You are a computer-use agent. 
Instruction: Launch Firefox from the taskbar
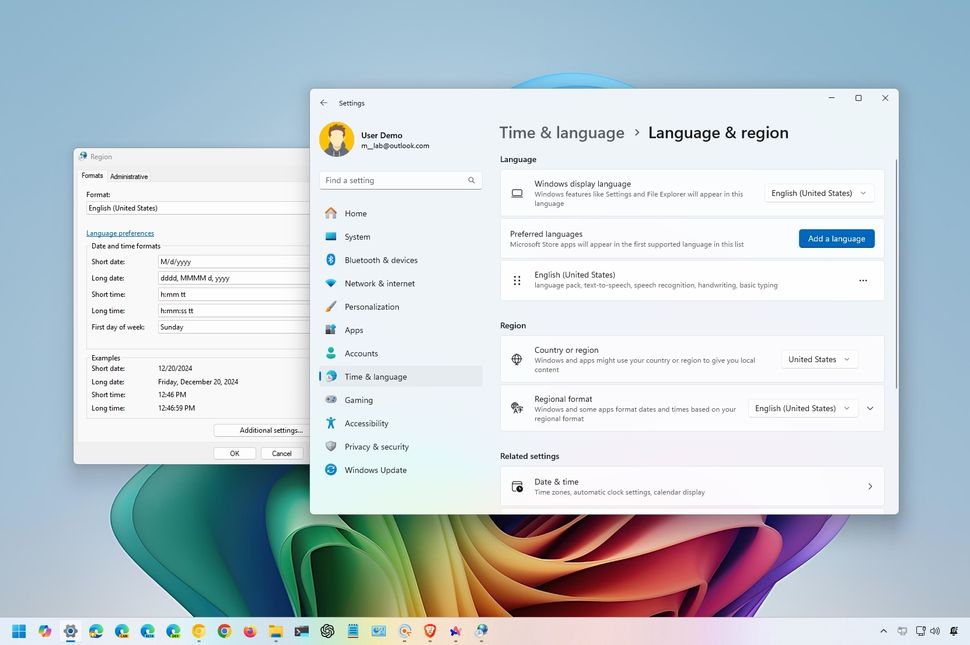click(247, 632)
